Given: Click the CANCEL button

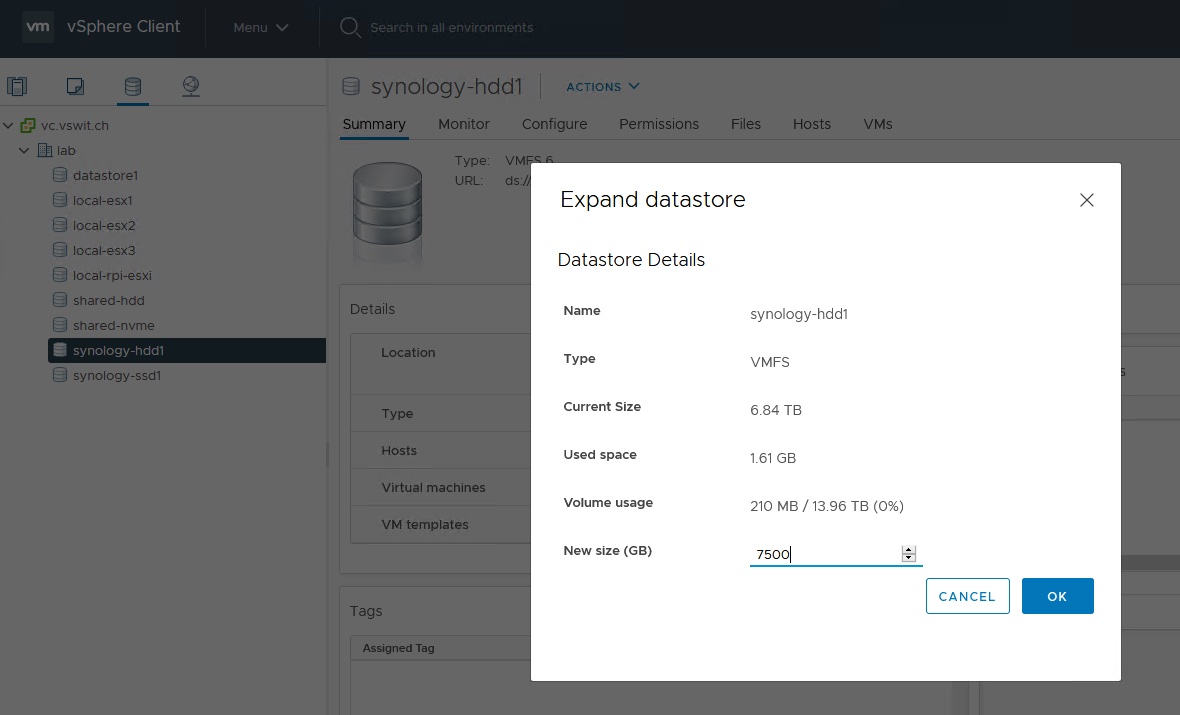Looking at the screenshot, I should 967,596.
